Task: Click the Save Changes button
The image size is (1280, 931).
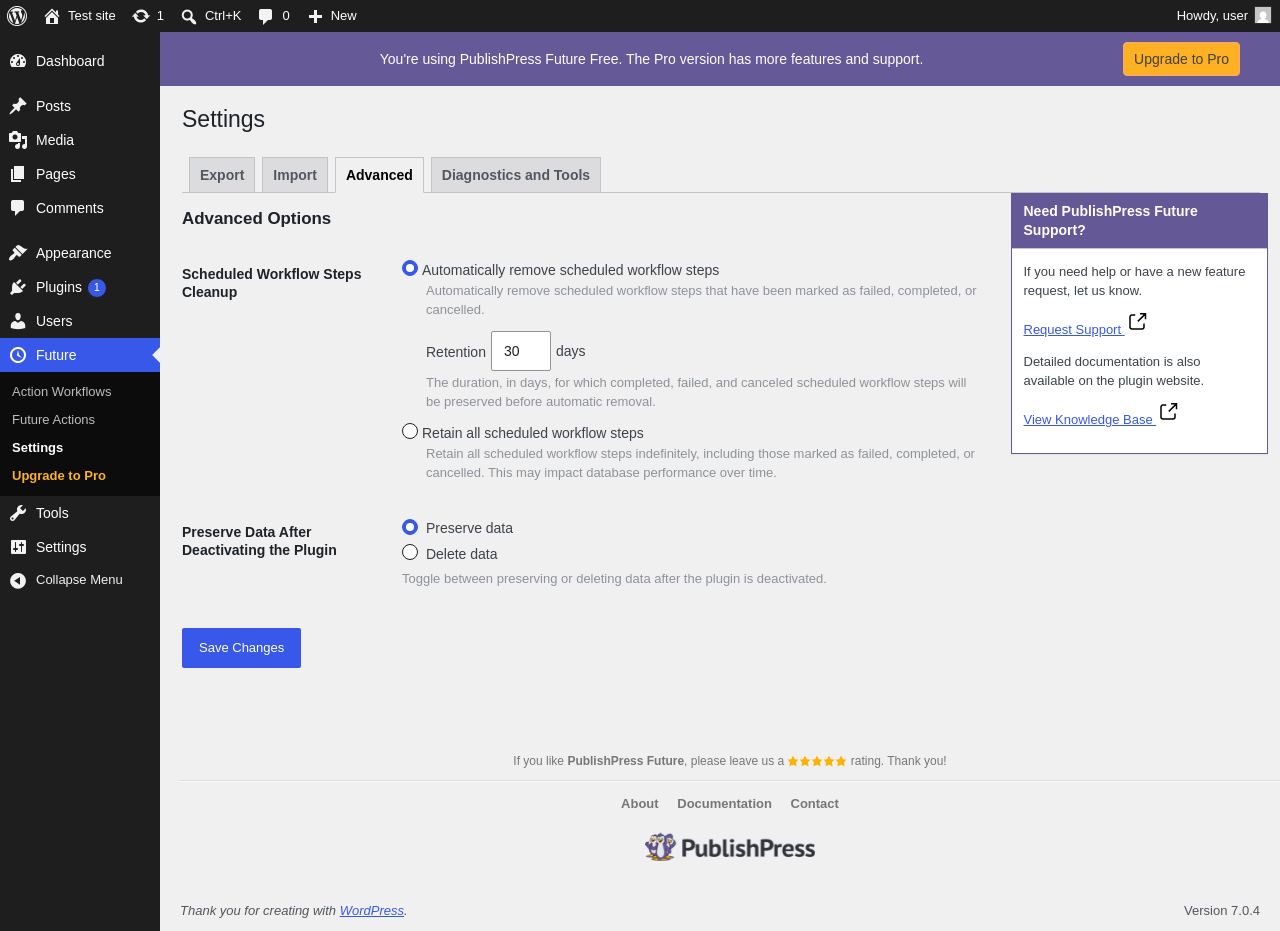Action: pos(241,648)
